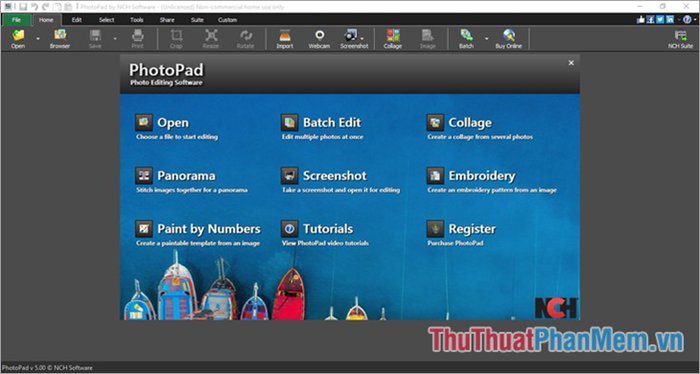Choose Open on the welcome screen
The height and width of the screenshot is (374, 700).
click(x=176, y=127)
